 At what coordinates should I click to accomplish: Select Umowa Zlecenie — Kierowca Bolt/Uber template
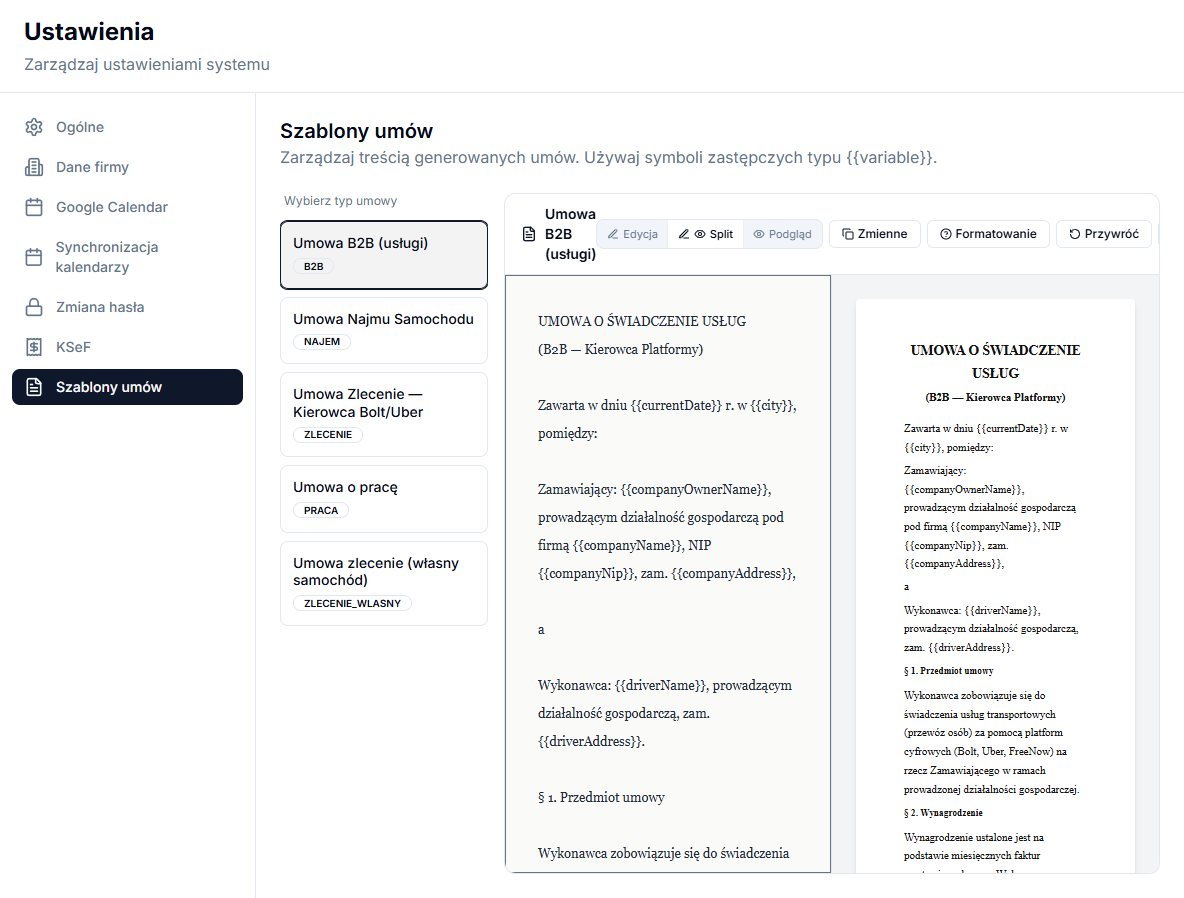pos(384,414)
